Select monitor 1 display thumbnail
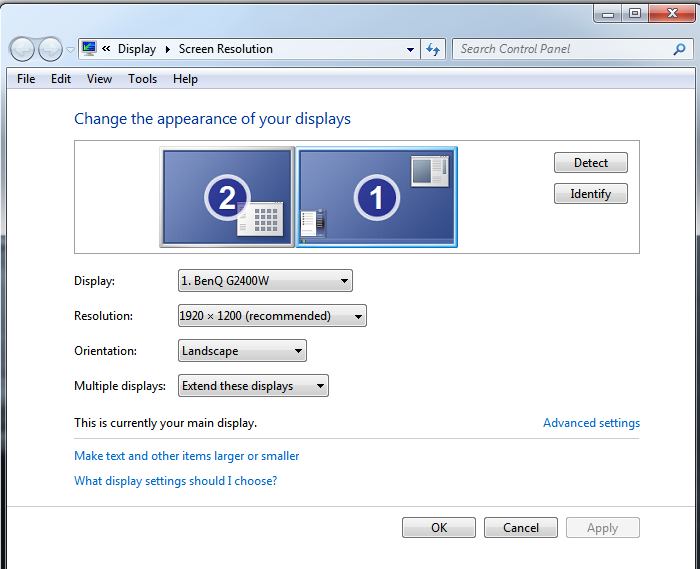The image size is (700, 569). (x=377, y=197)
